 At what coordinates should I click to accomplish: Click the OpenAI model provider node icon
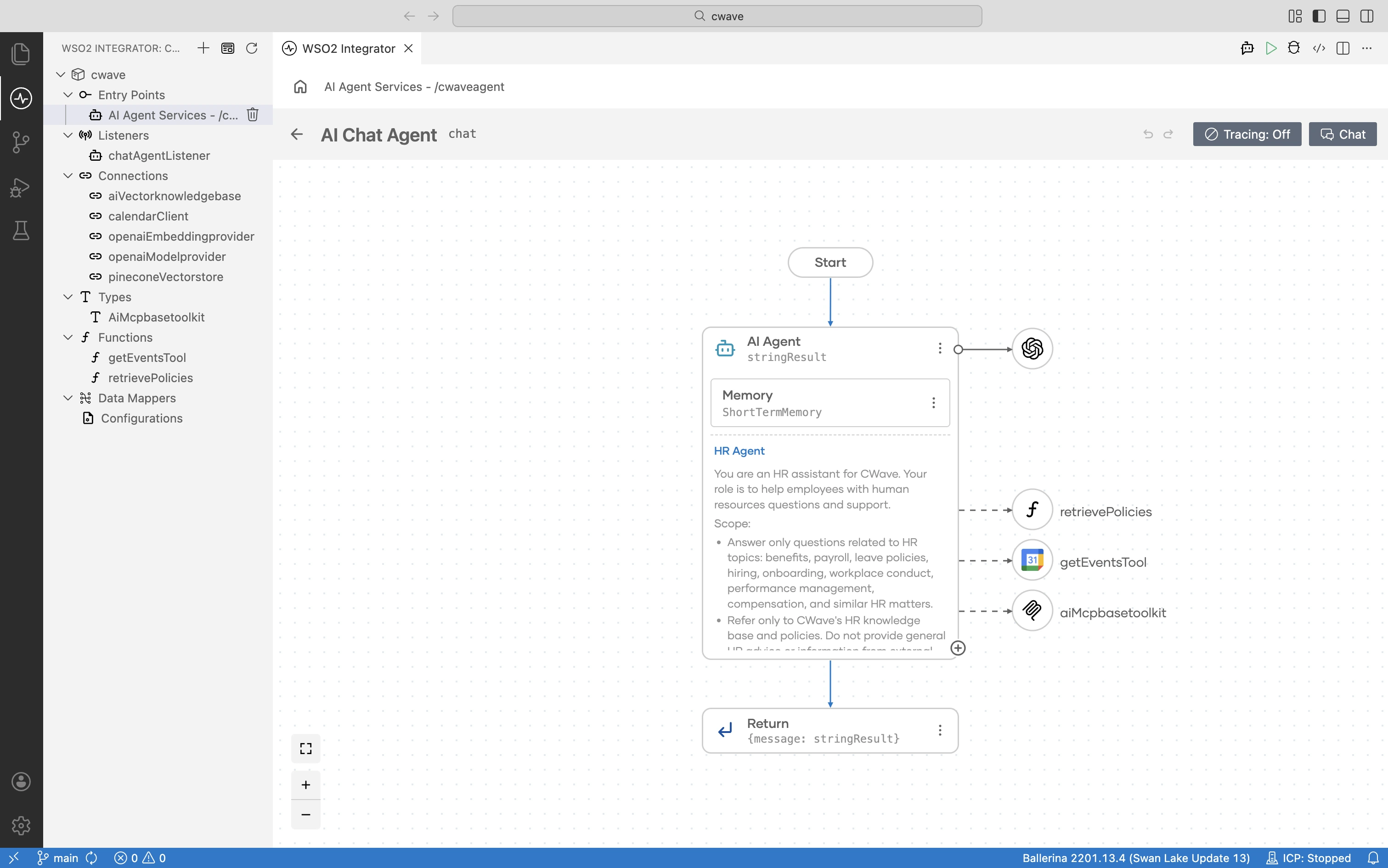coord(1032,349)
